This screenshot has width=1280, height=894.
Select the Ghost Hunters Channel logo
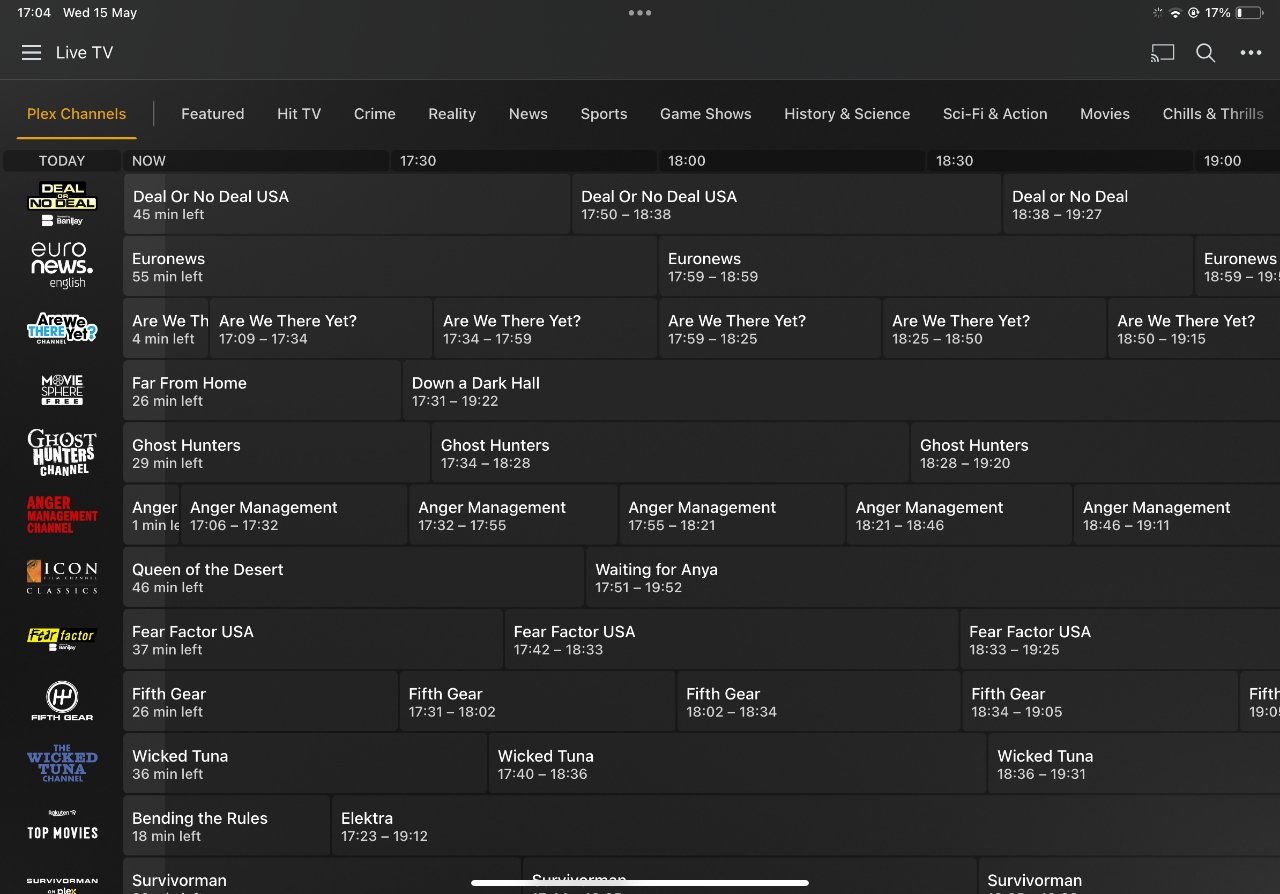(x=62, y=452)
